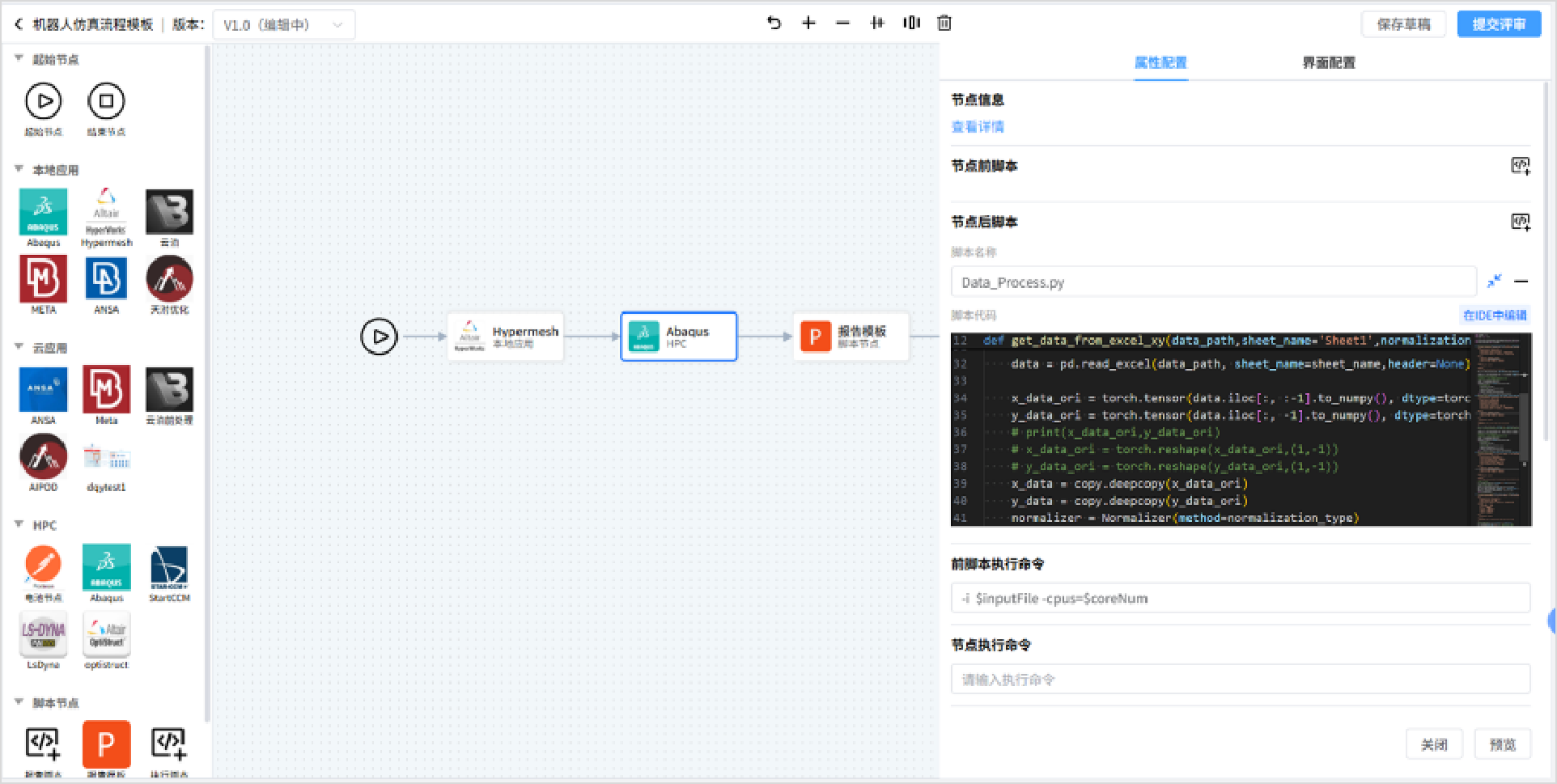The height and width of the screenshot is (784, 1557).
Task: Click the undo icon in top toolbar
Action: [x=774, y=23]
